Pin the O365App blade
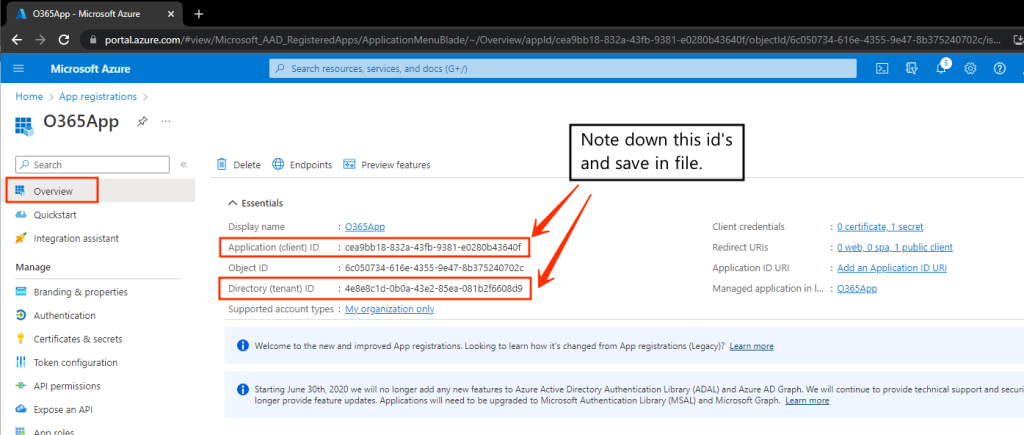 pos(142,121)
